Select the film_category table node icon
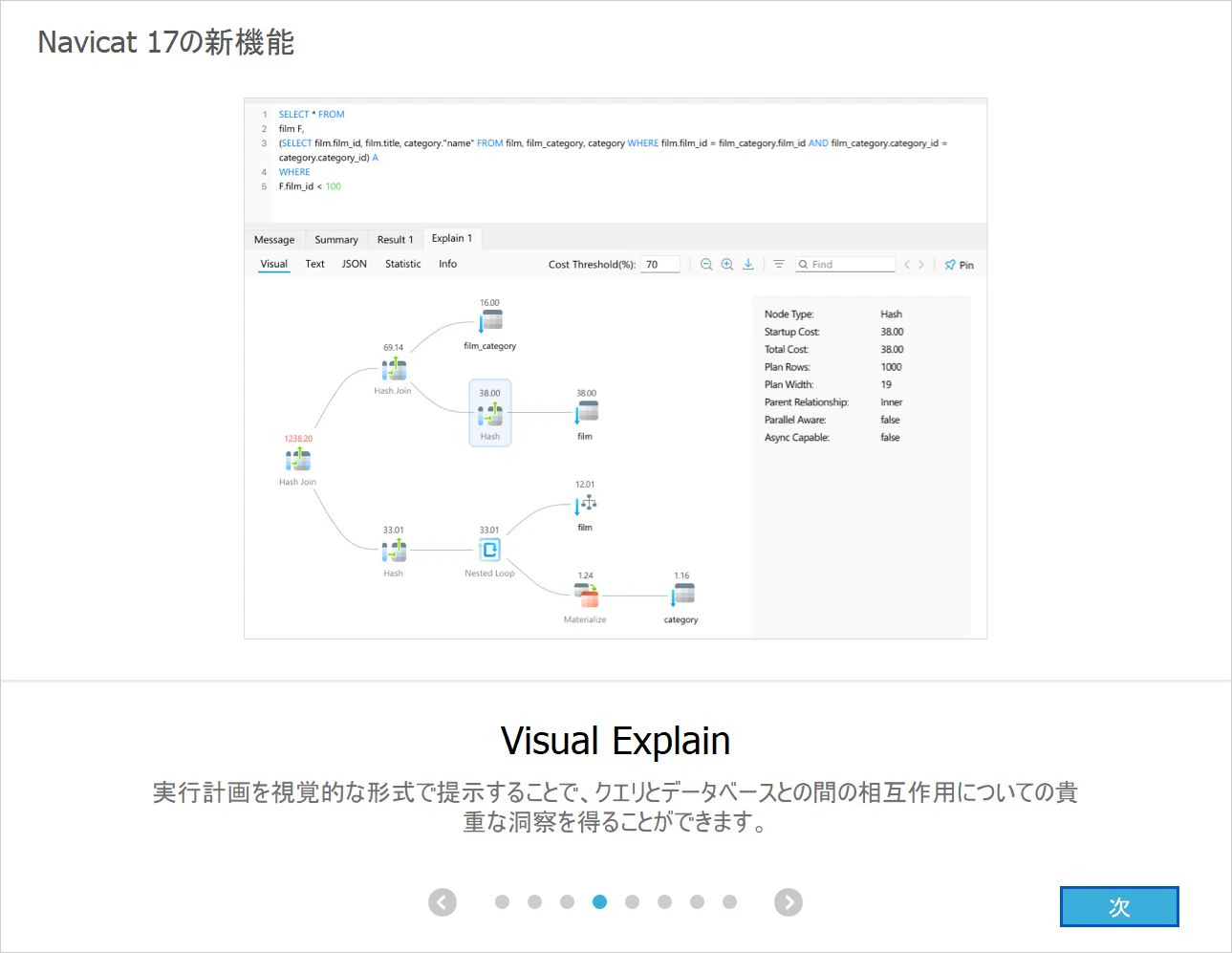 [490, 321]
